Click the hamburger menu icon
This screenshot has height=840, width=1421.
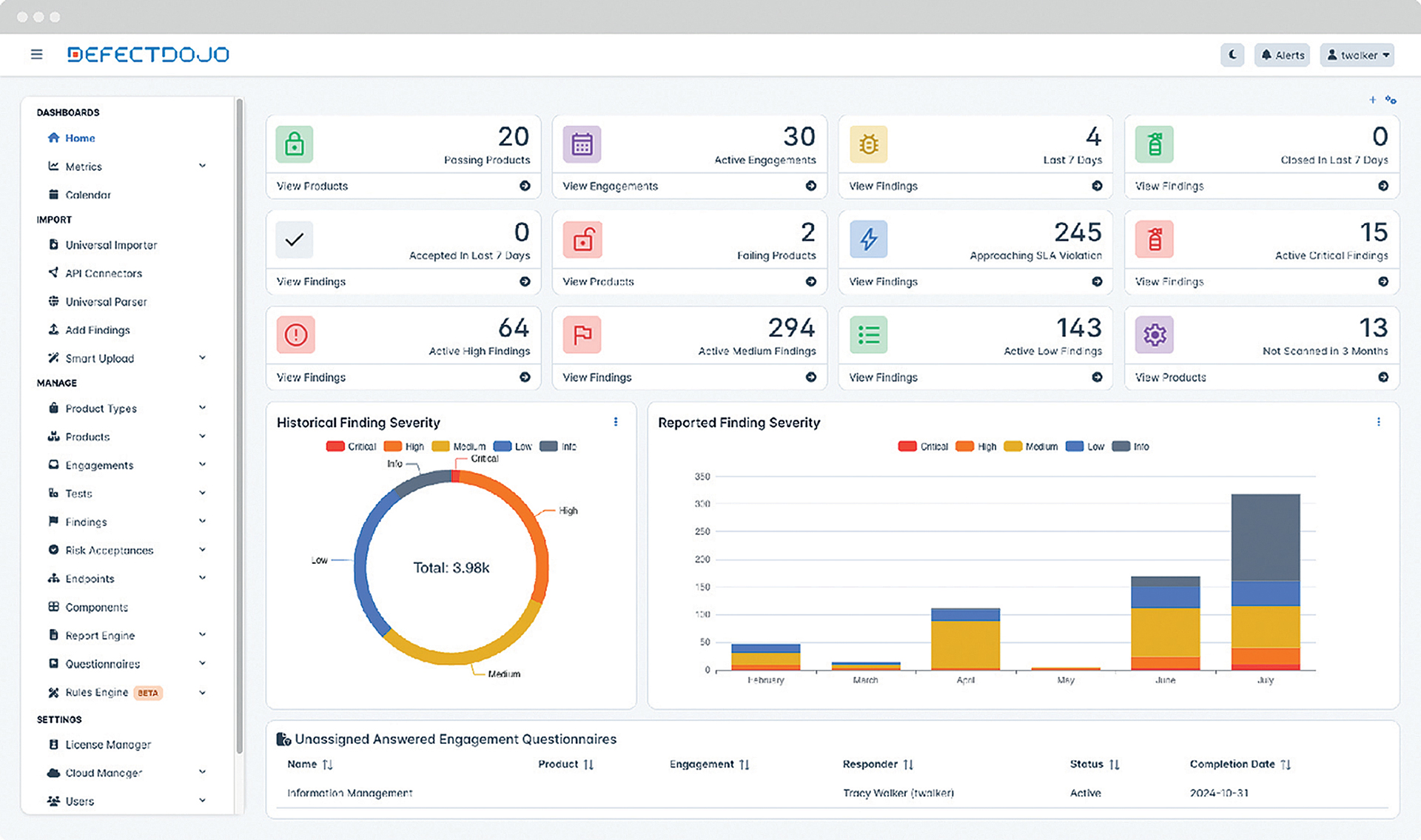(x=36, y=55)
